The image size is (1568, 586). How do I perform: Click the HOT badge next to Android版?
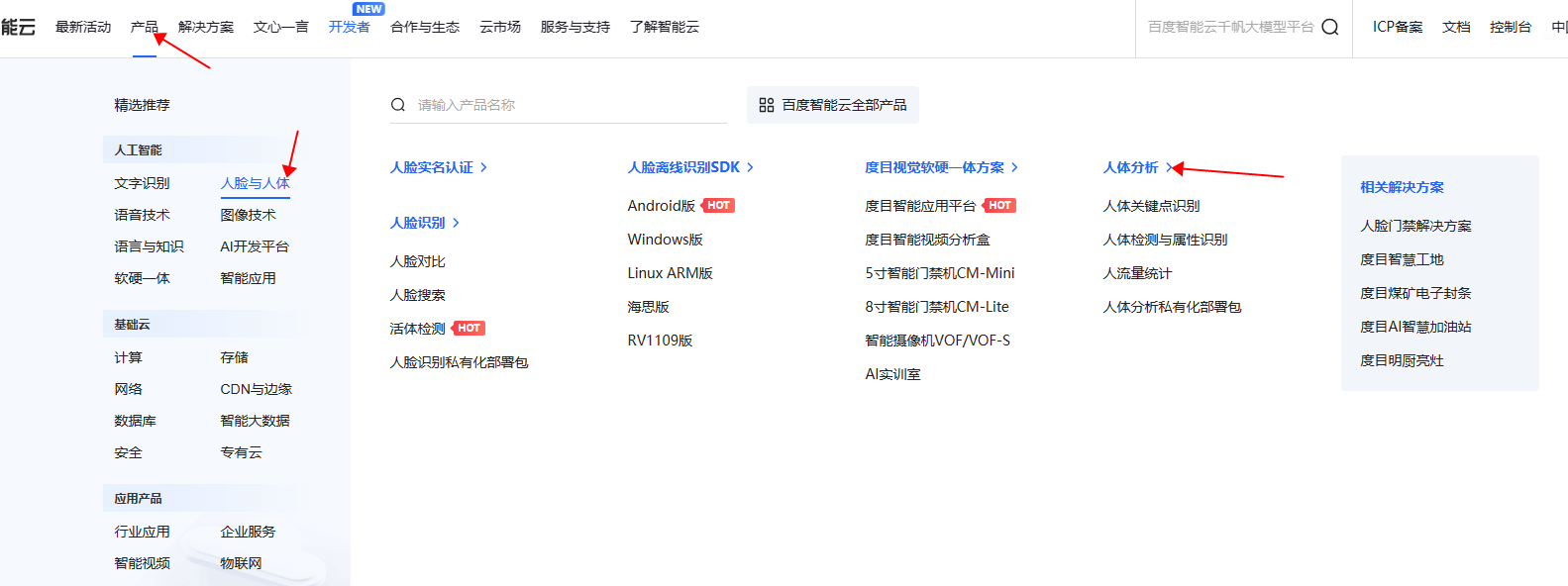point(719,206)
